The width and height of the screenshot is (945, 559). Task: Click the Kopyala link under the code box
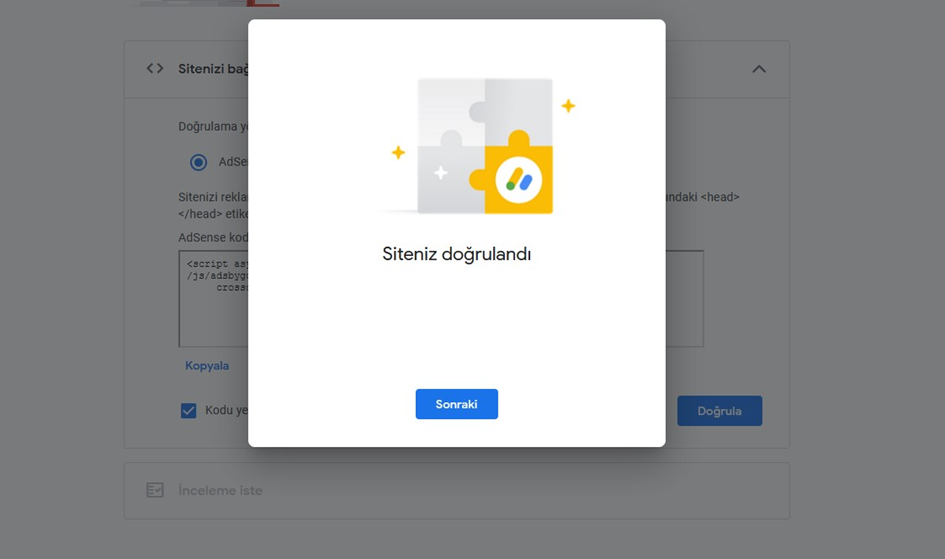tap(207, 366)
